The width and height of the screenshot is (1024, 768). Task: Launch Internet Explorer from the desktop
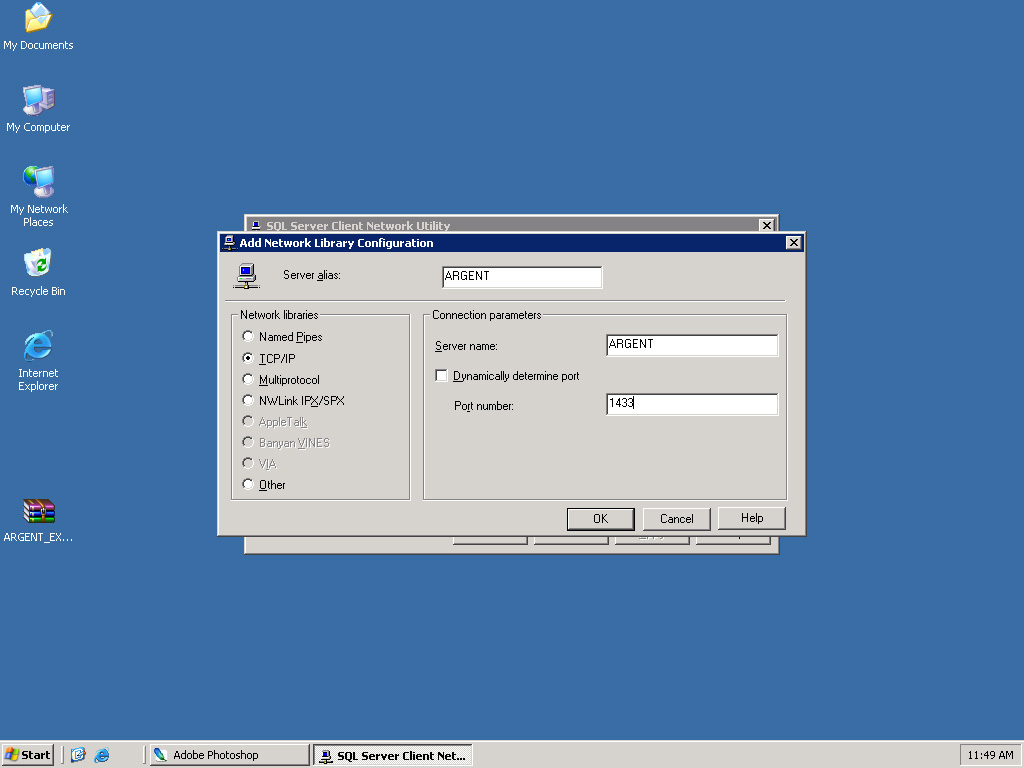coord(38,347)
